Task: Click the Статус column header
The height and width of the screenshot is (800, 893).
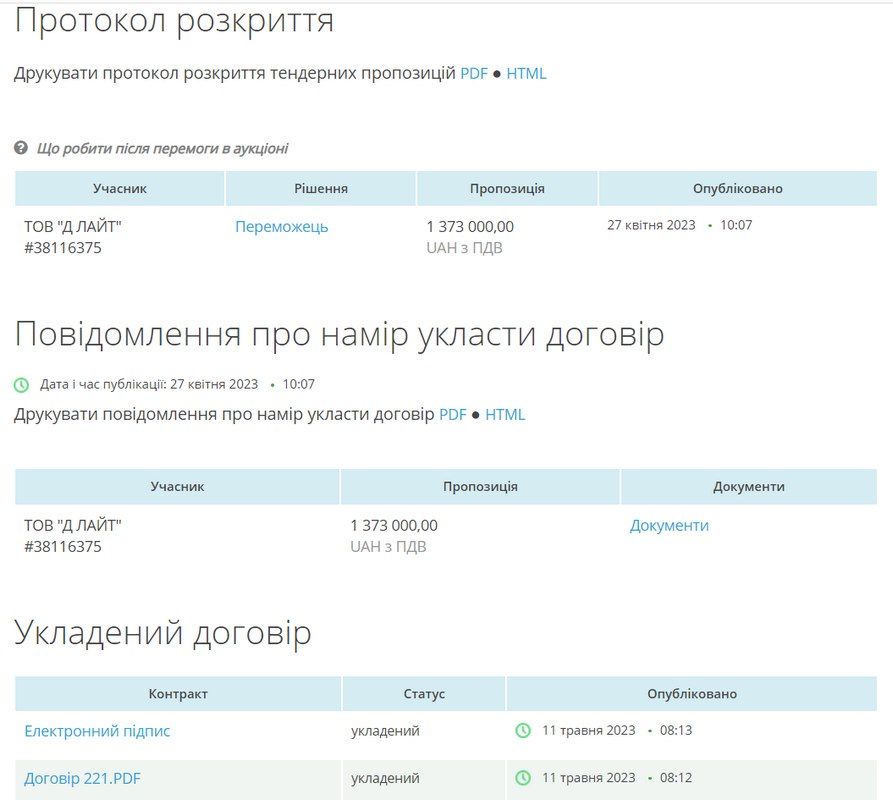Action: point(424,693)
